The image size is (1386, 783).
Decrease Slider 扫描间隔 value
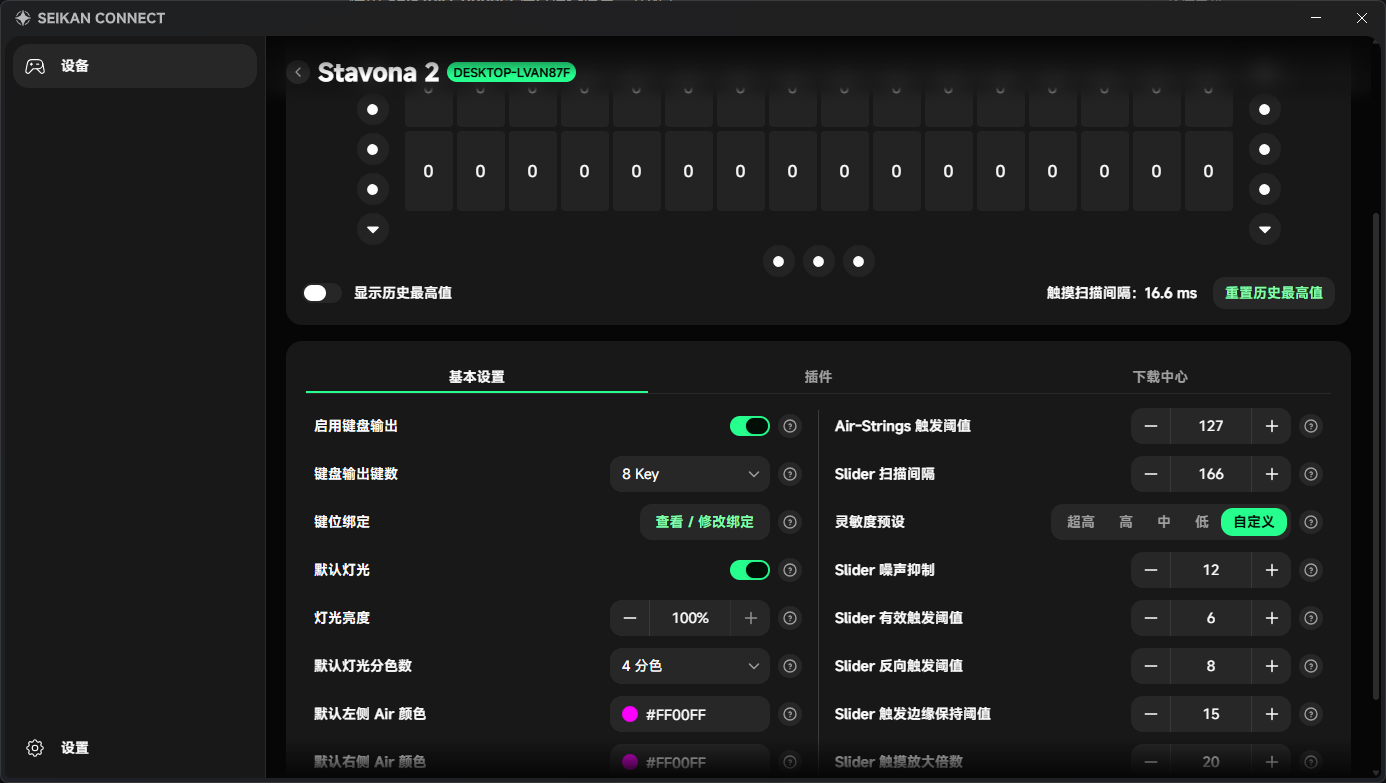coord(1151,474)
